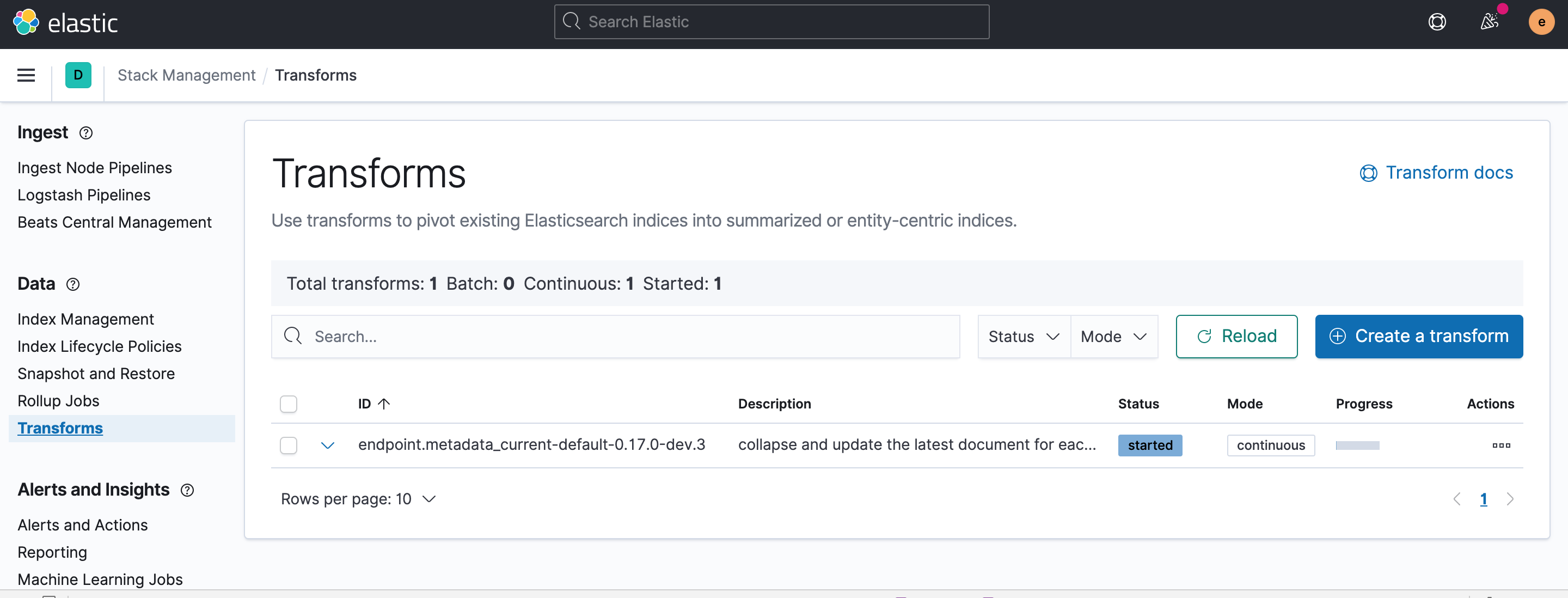Check the select-all transforms checkbox
The image size is (1568, 598).
point(289,404)
